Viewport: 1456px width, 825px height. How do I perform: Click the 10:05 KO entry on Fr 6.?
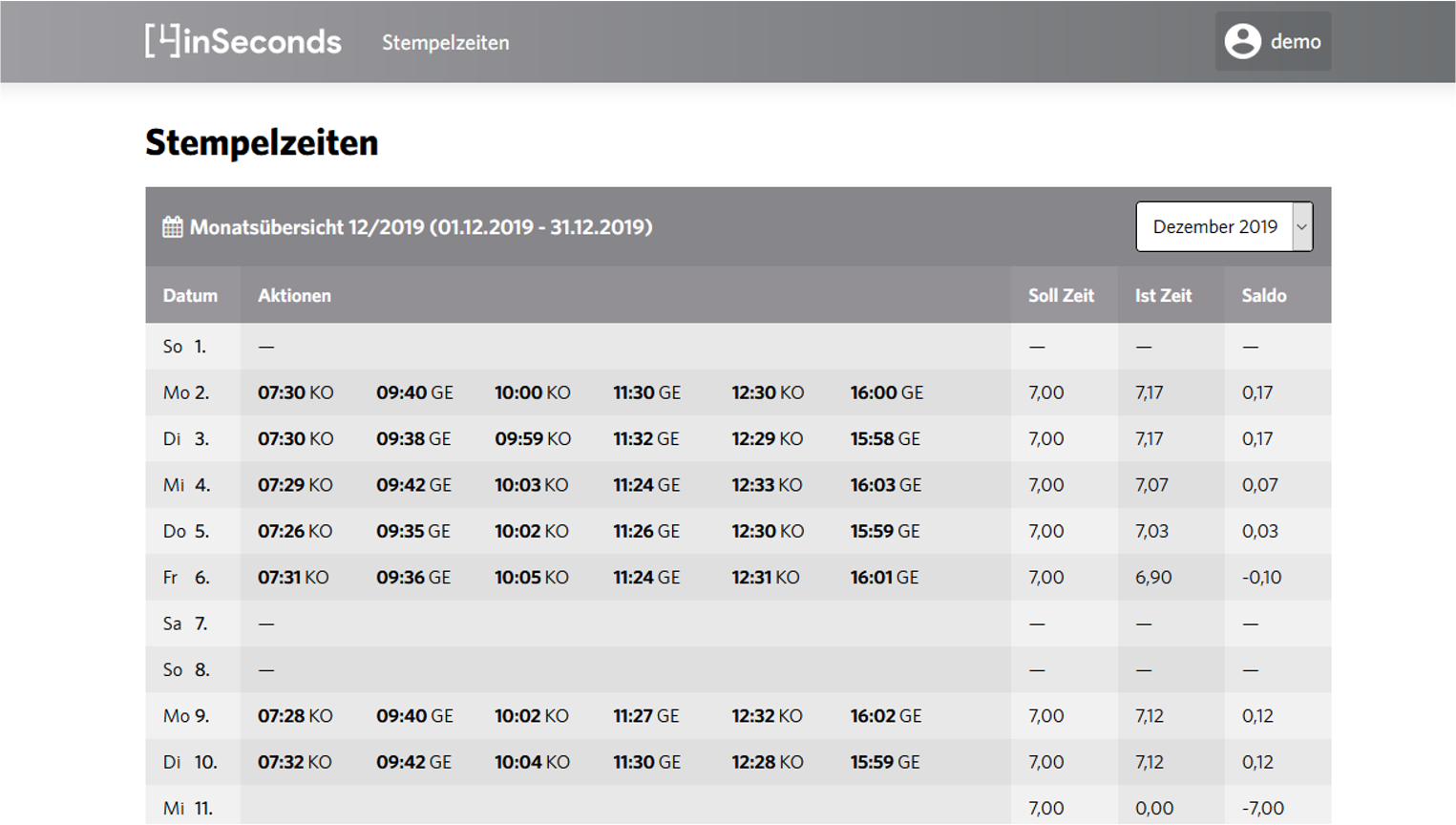pyautogui.click(x=532, y=578)
